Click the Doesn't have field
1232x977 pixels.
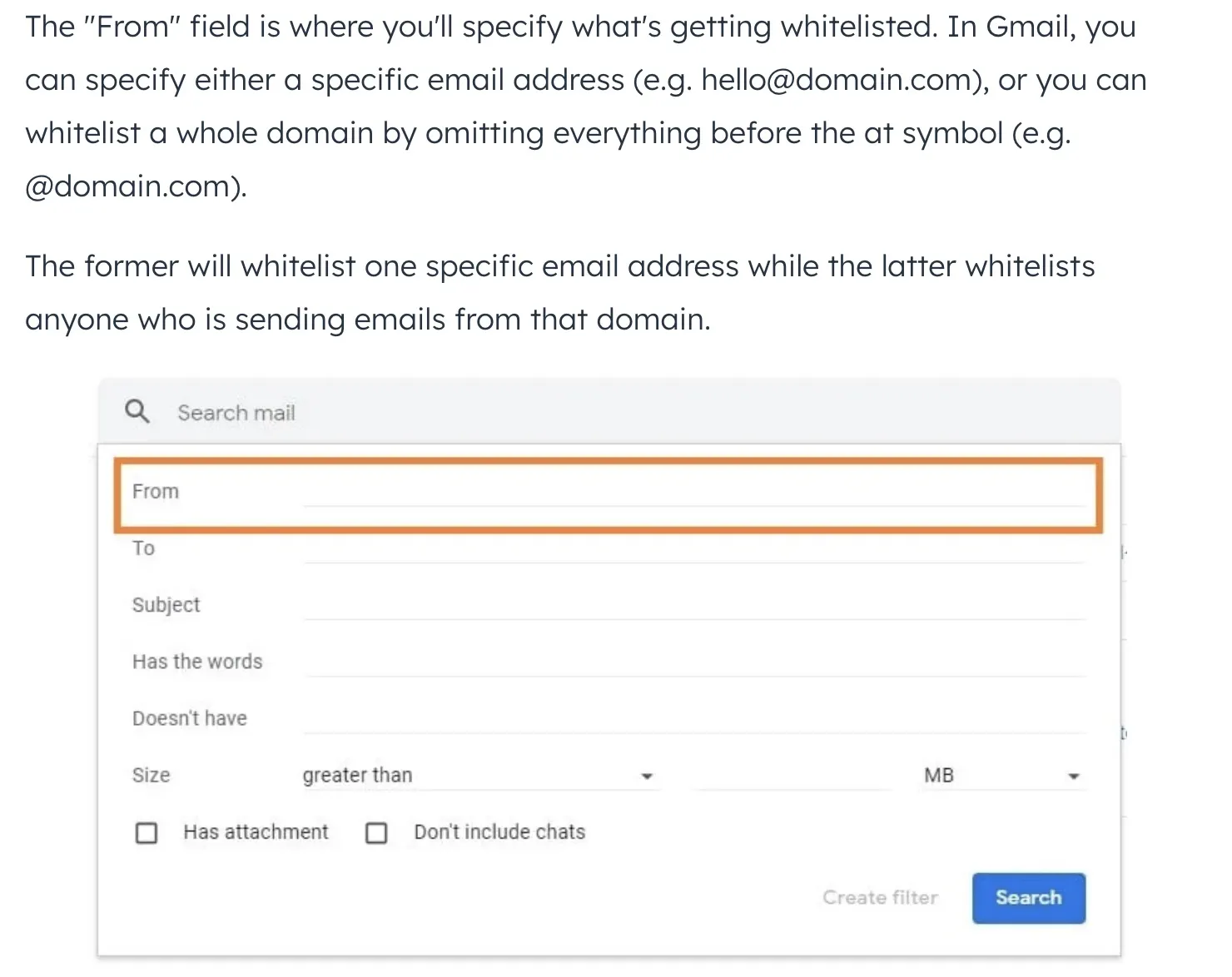click(694, 719)
